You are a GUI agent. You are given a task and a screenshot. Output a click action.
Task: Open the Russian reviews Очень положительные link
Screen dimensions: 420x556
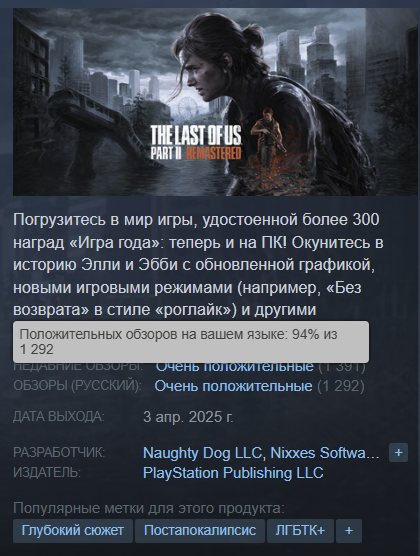tap(233, 386)
